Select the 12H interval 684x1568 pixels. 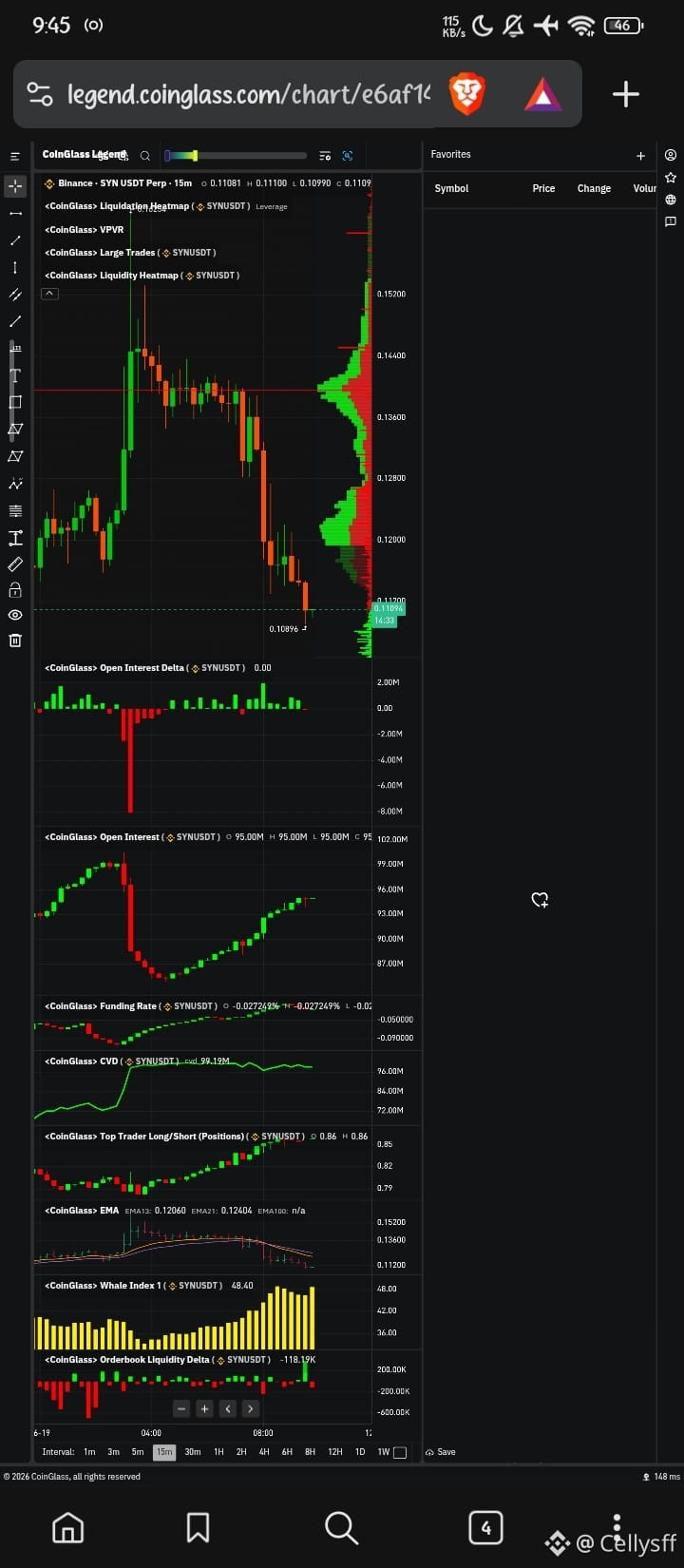pos(334,1452)
